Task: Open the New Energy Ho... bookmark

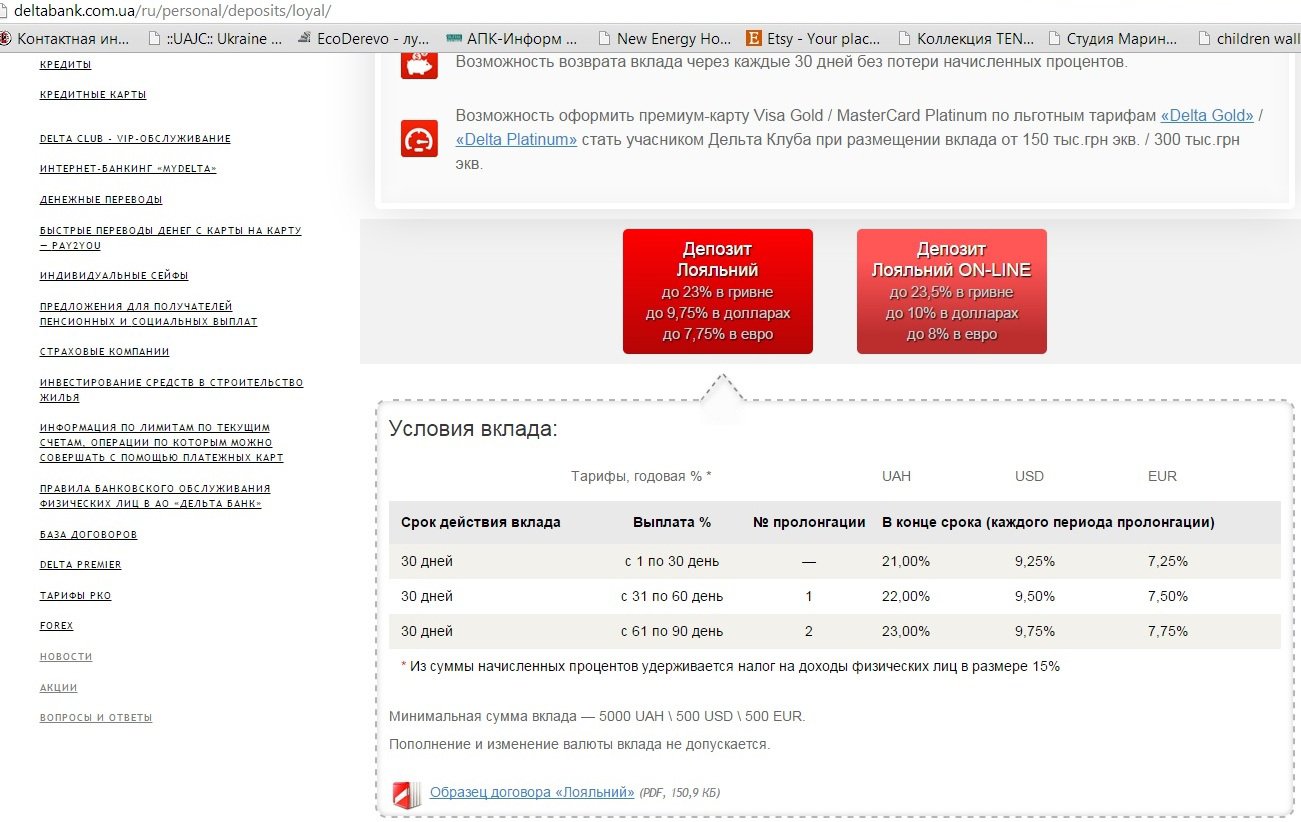Action: pos(664,39)
